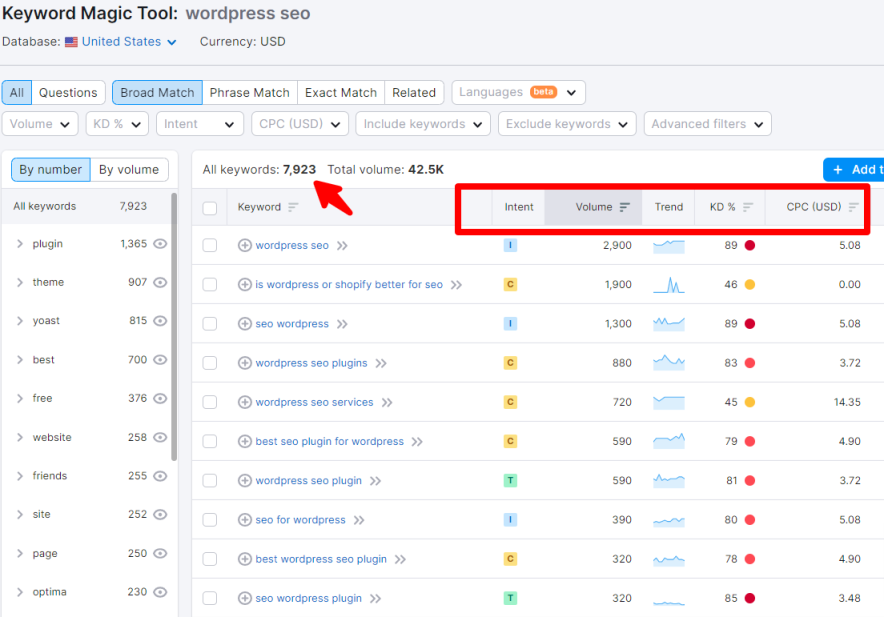884x617 pixels.
Task: Check the select-all checkbox in table header
Action: pos(211,207)
